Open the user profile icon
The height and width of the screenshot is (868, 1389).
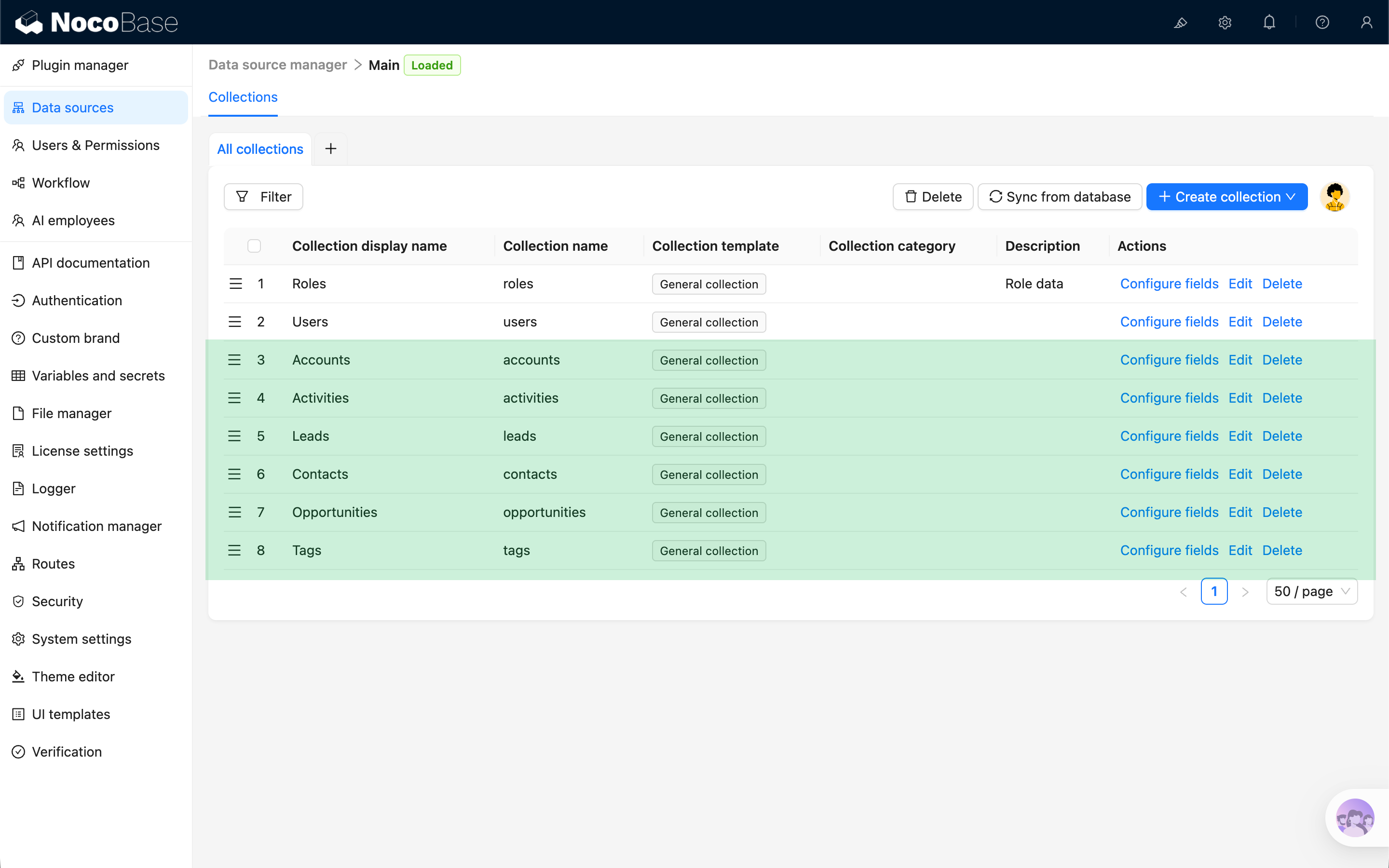(1366, 22)
